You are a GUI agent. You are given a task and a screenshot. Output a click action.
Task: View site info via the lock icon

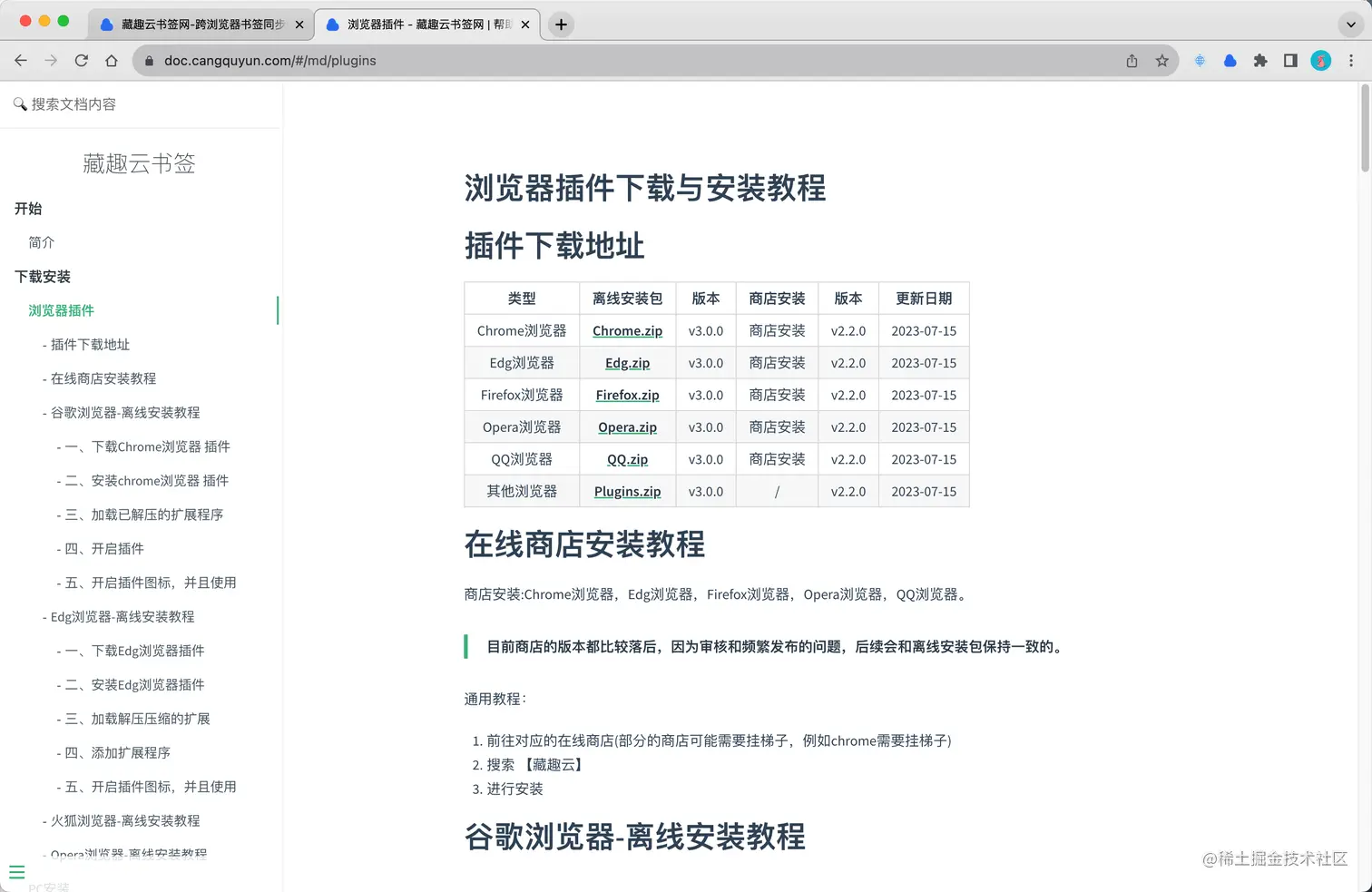tap(147, 61)
